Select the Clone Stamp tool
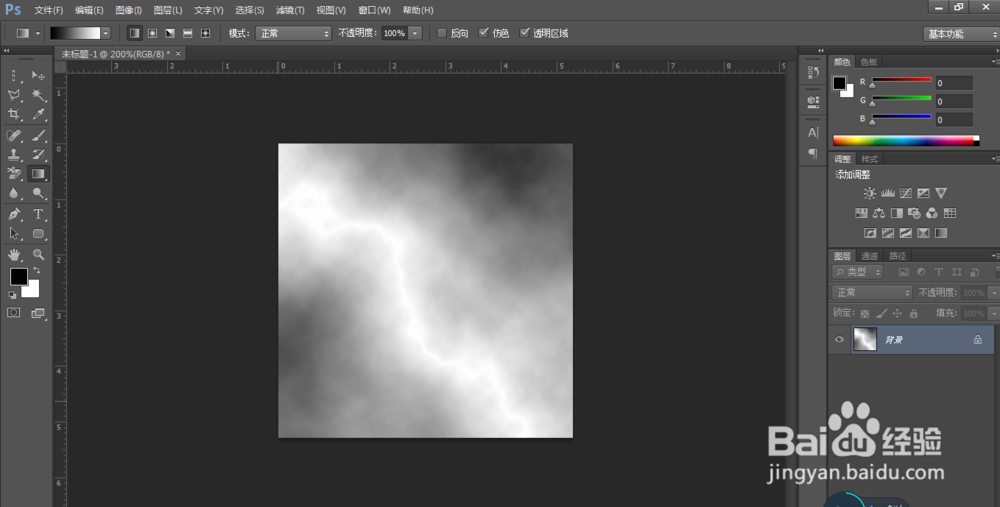 (14, 154)
